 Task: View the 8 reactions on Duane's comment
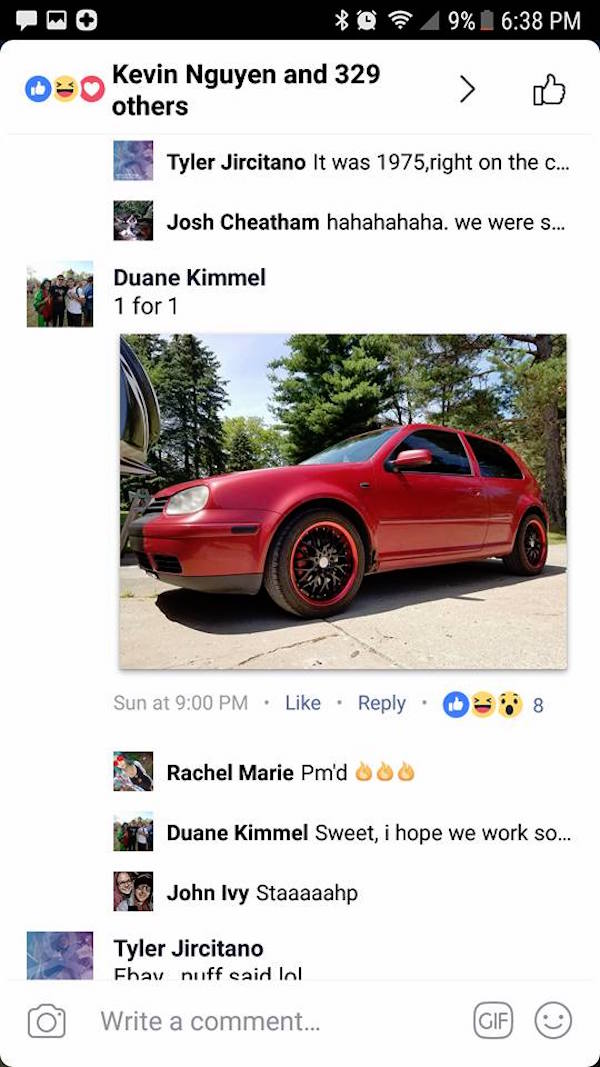pyautogui.click(x=493, y=705)
